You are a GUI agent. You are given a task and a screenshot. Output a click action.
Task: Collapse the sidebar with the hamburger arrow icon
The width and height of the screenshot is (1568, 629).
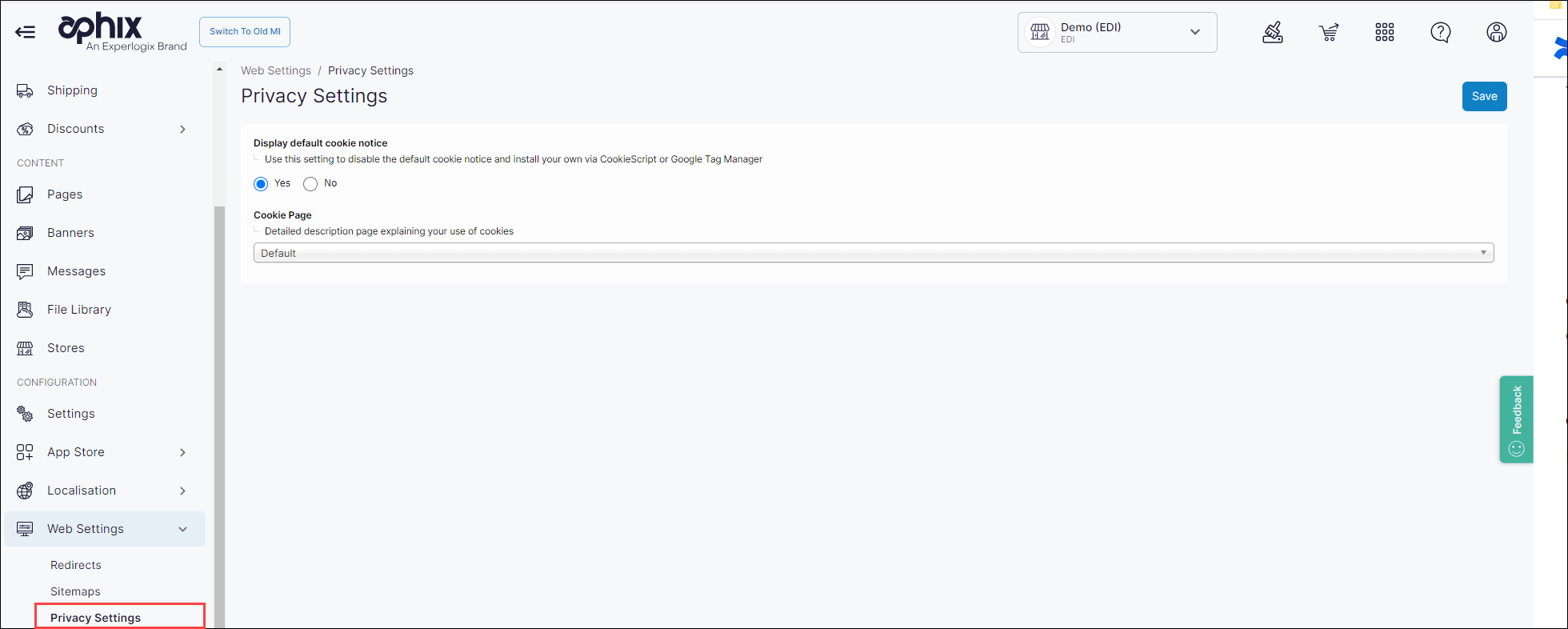click(x=26, y=32)
